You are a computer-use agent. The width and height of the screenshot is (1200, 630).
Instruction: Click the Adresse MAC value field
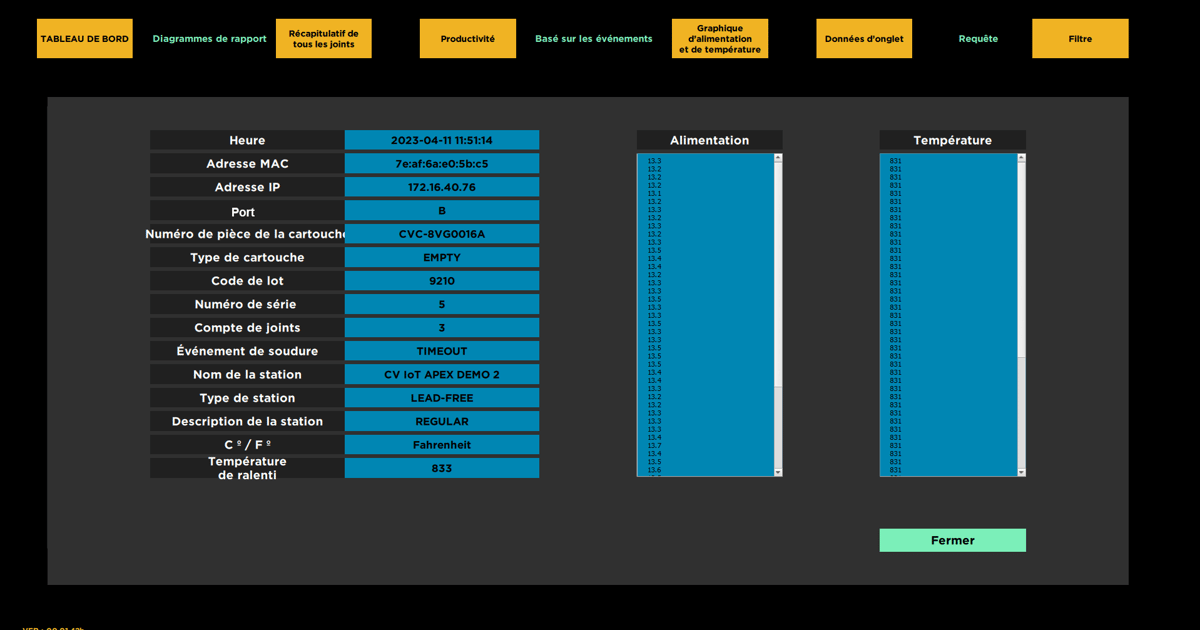pyautogui.click(x=441, y=164)
